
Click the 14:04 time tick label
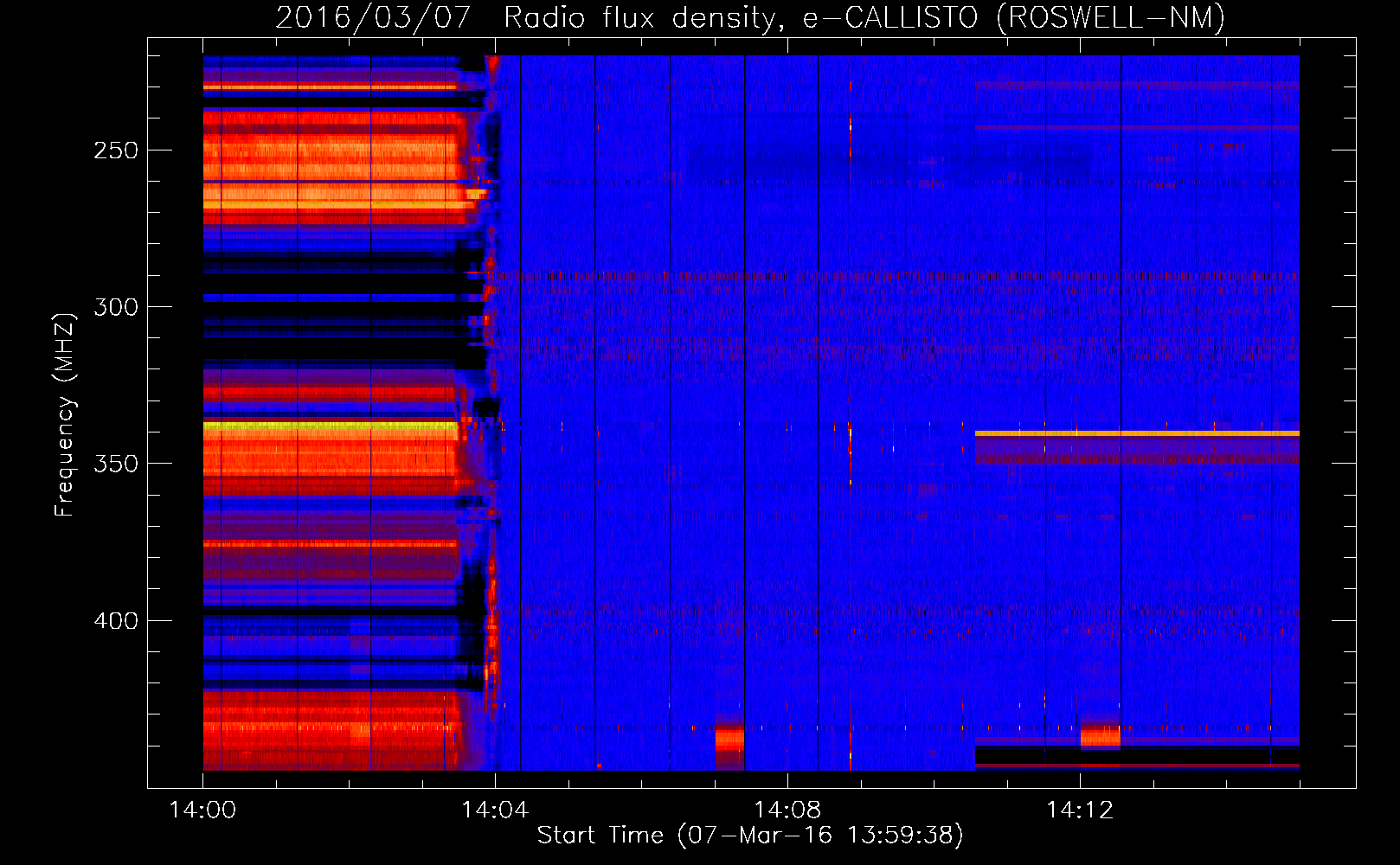[x=495, y=811]
